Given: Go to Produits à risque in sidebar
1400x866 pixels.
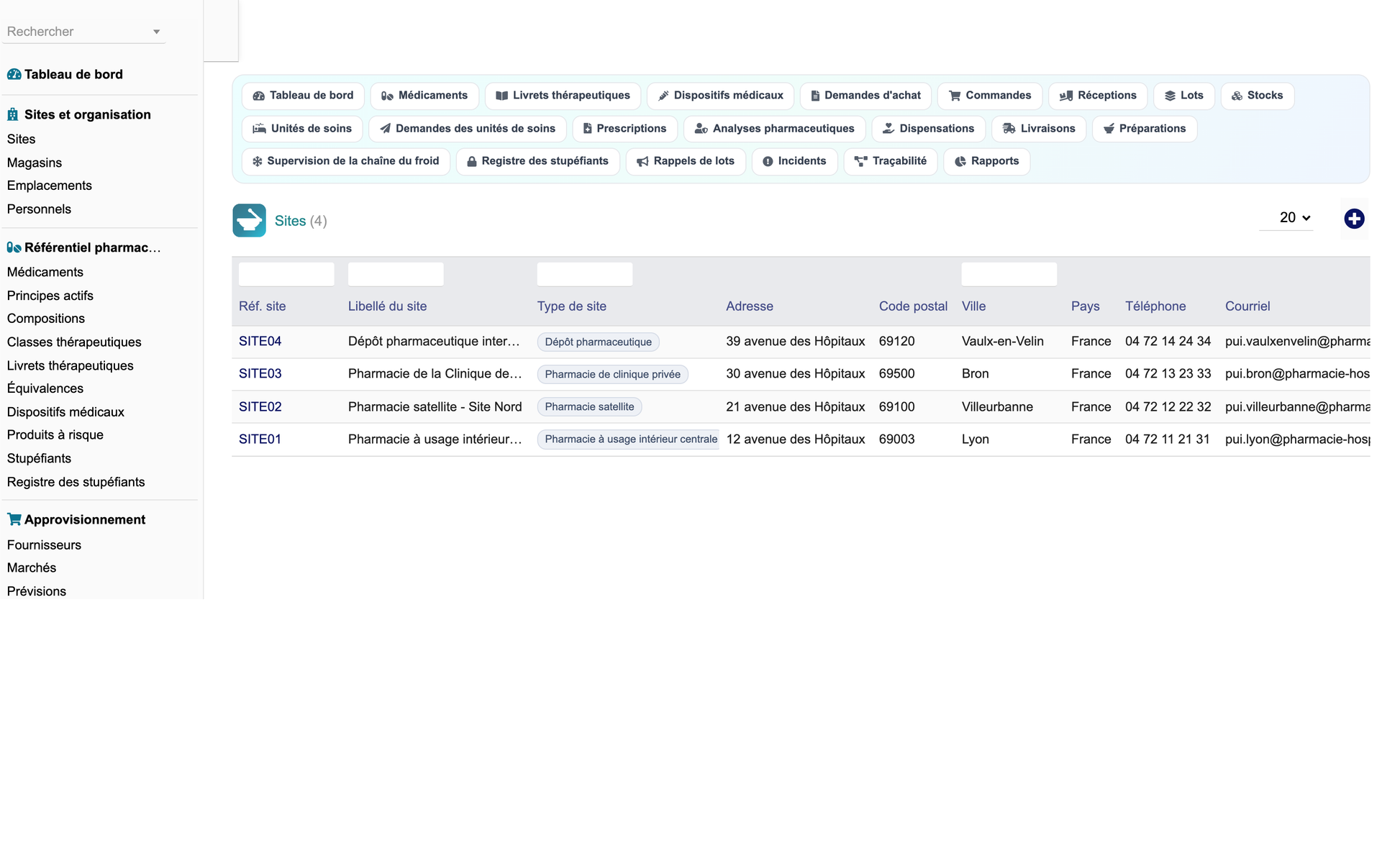Looking at the screenshot, I should [x=55, y=435].
